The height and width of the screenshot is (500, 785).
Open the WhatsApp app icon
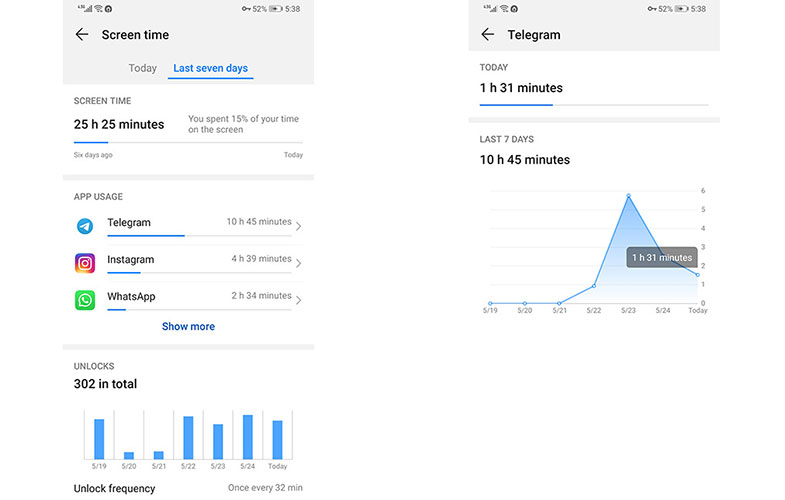tap(85, 300)
